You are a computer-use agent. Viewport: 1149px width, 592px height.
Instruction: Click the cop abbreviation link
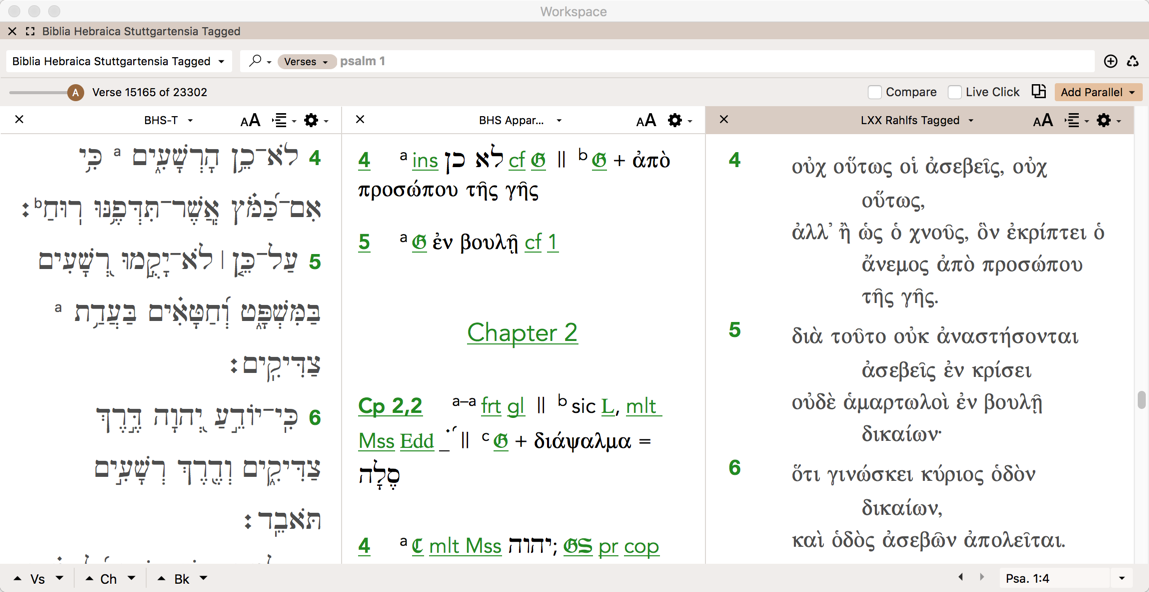coord(642,547)
